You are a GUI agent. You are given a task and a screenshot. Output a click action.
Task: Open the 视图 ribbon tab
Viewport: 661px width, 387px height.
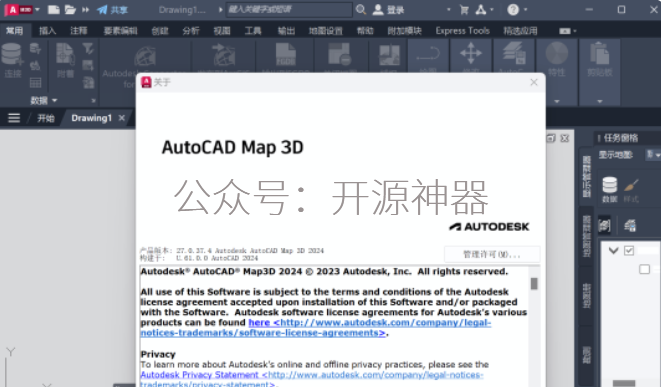[x=222, y=30]
